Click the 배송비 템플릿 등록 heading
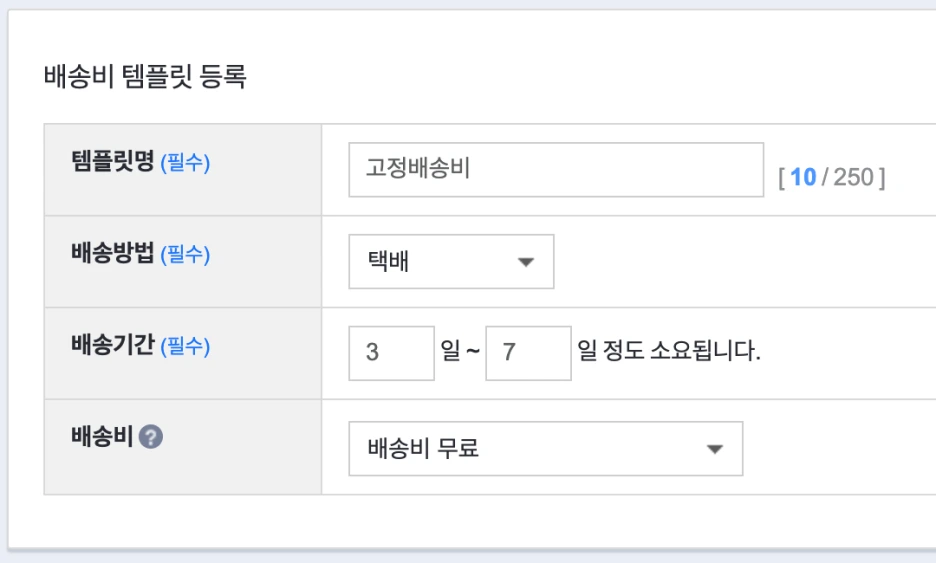This screenshot has width=936, height=563. click(145, 77)
